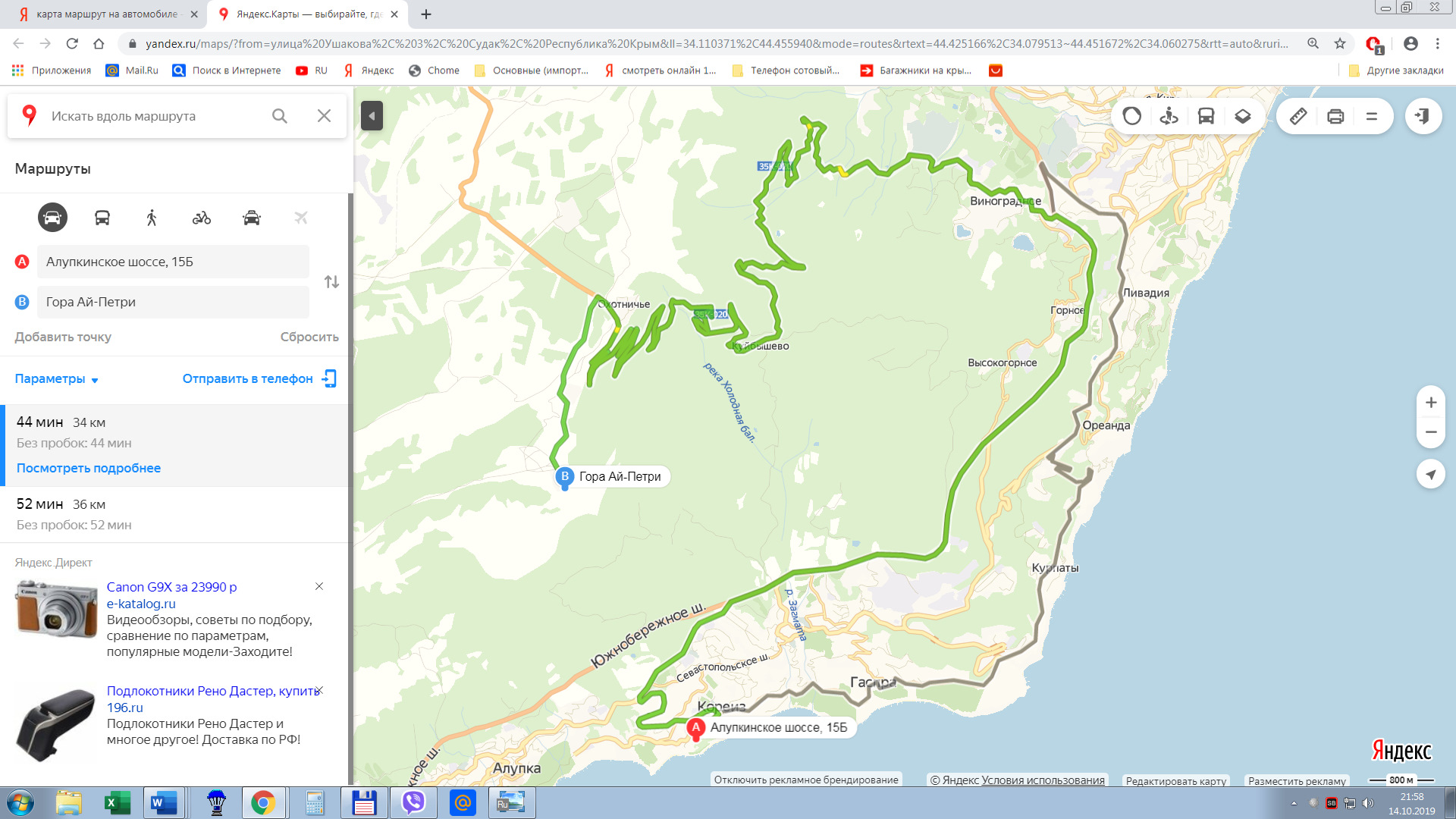1456x819 pixels.
Task: Click the Canon camera ad thumbnail
Action: tap(56, 609)
